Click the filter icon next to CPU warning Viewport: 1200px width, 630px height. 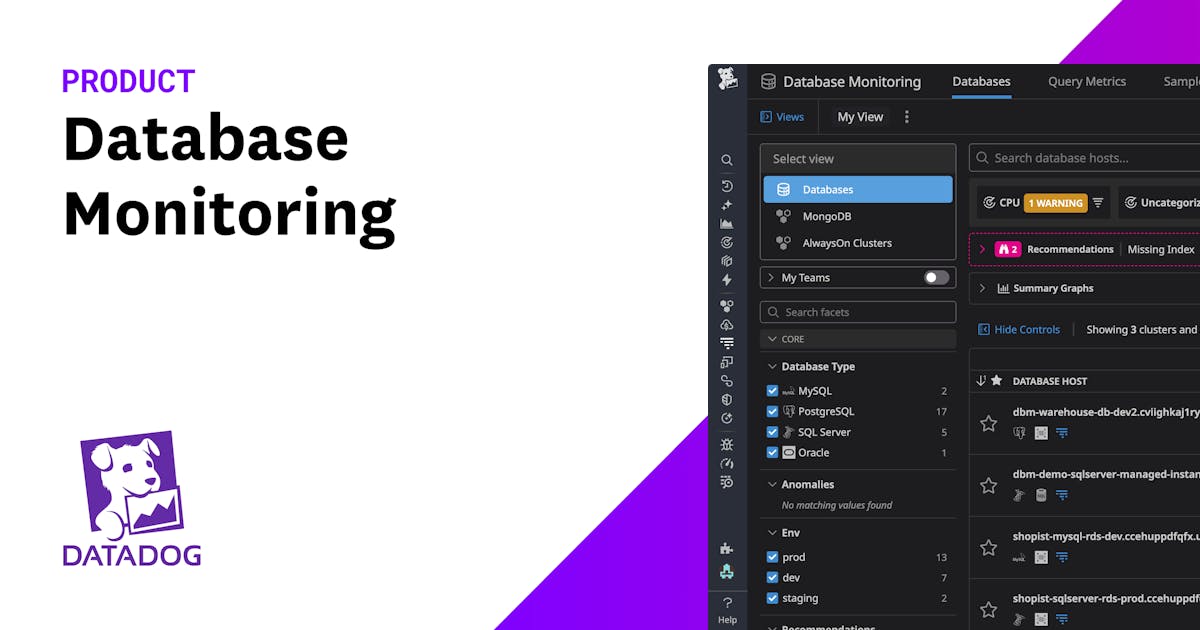pyautogui.click(x=1098, y=203)
